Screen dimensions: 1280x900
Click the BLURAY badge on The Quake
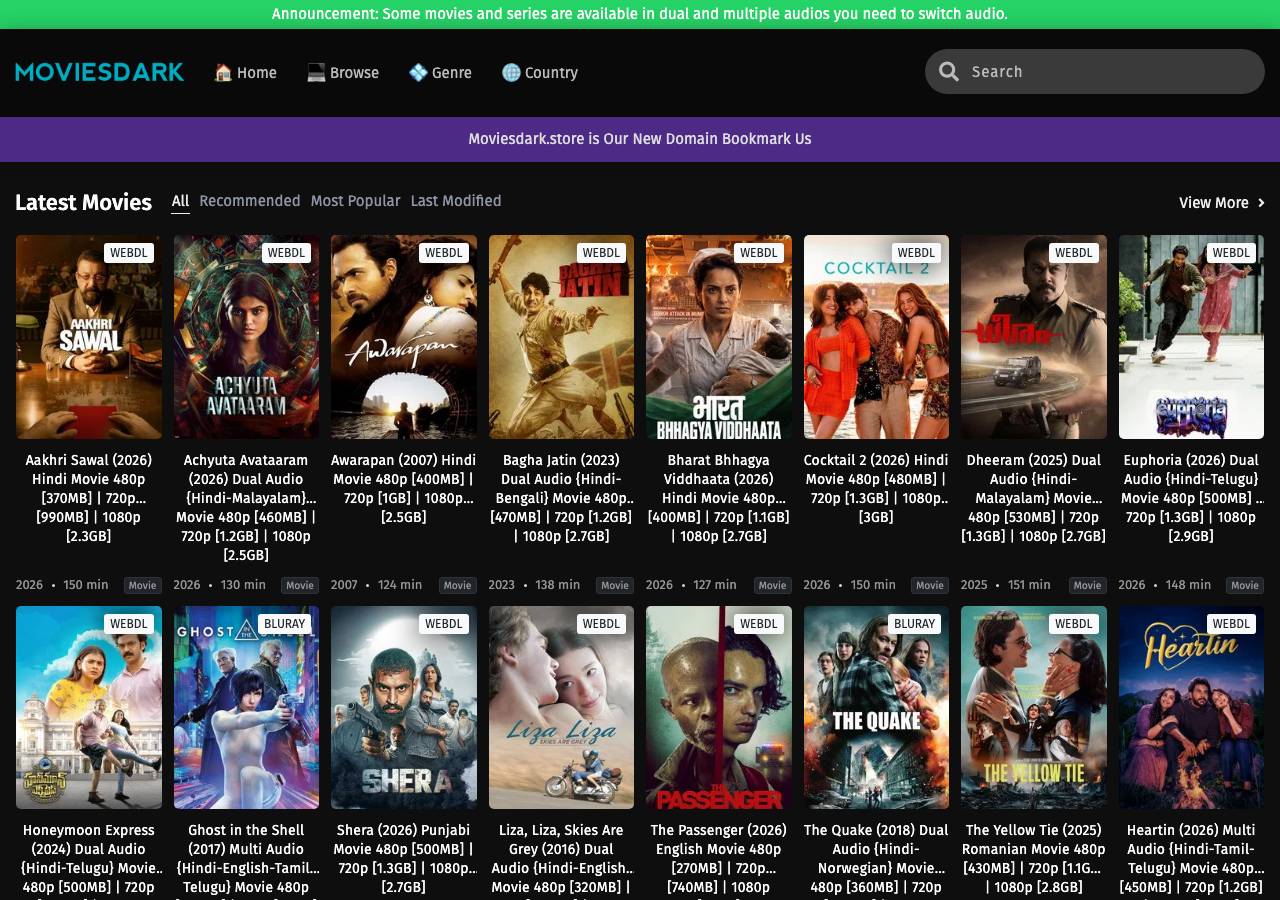pos(914,623)
